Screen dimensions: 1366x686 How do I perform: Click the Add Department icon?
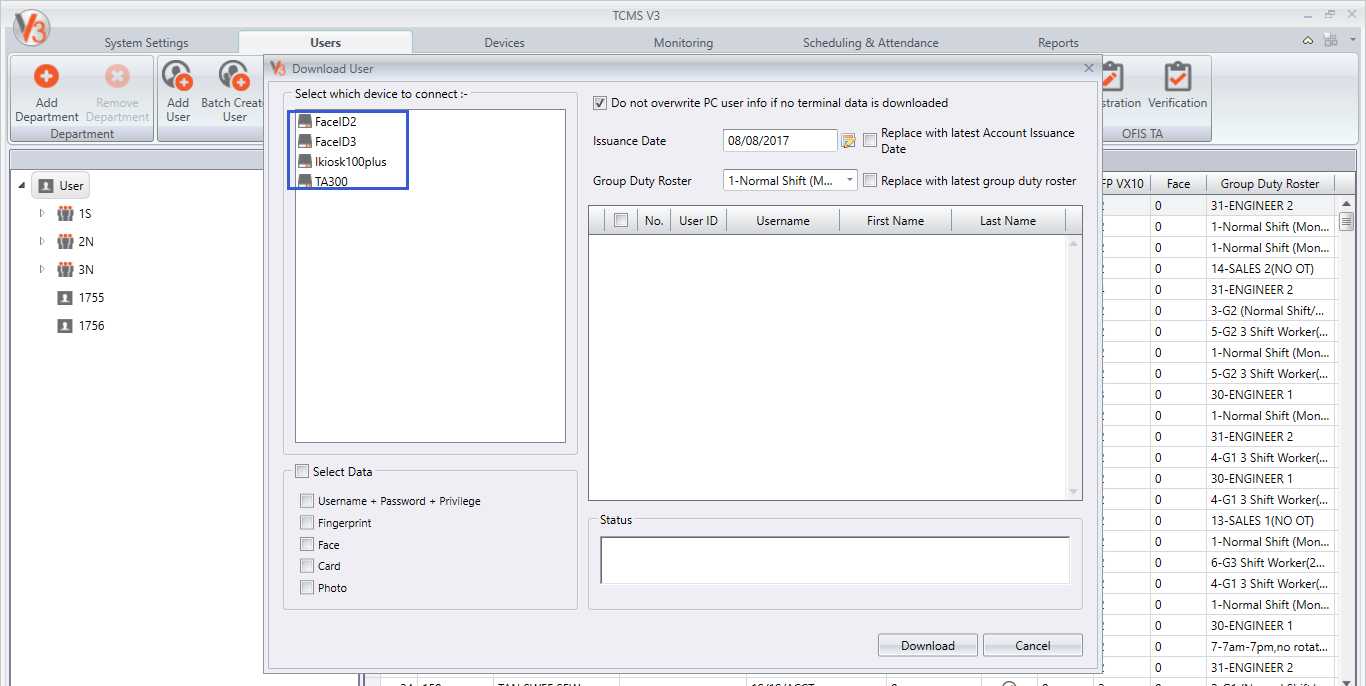(x=46, y=76)
